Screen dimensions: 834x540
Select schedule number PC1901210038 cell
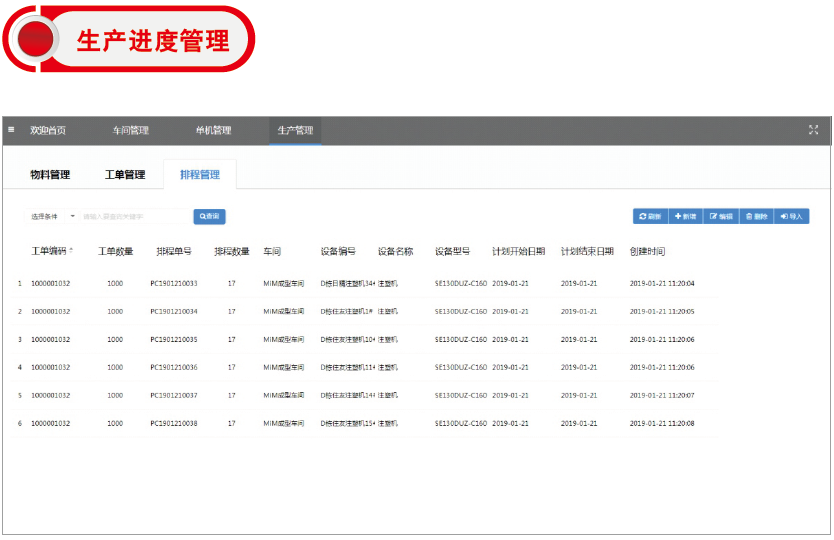tap(174, 423)
